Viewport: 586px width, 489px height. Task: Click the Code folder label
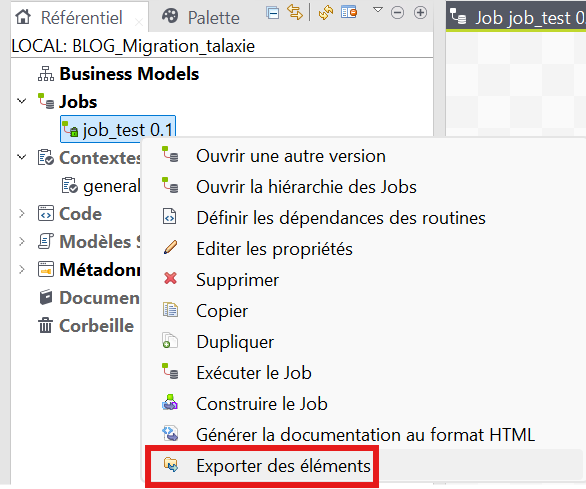pos(80,213)
